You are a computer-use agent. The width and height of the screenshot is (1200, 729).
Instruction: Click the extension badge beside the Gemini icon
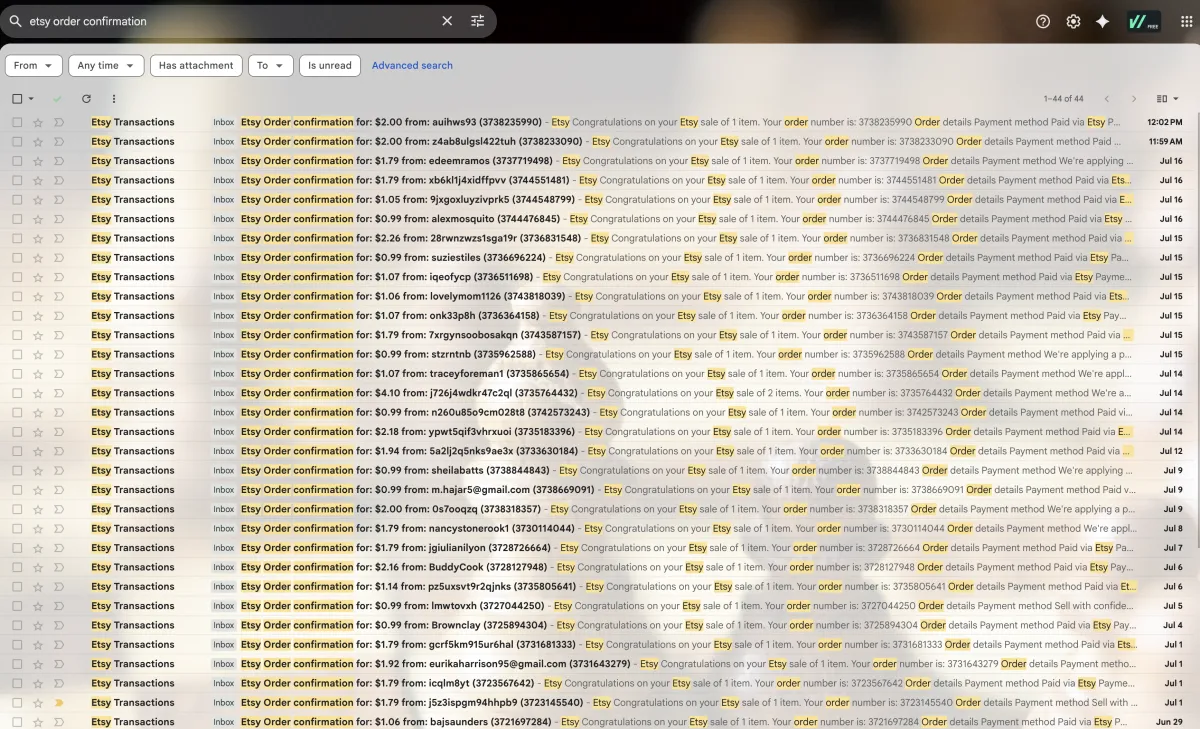coord(1144,21)
